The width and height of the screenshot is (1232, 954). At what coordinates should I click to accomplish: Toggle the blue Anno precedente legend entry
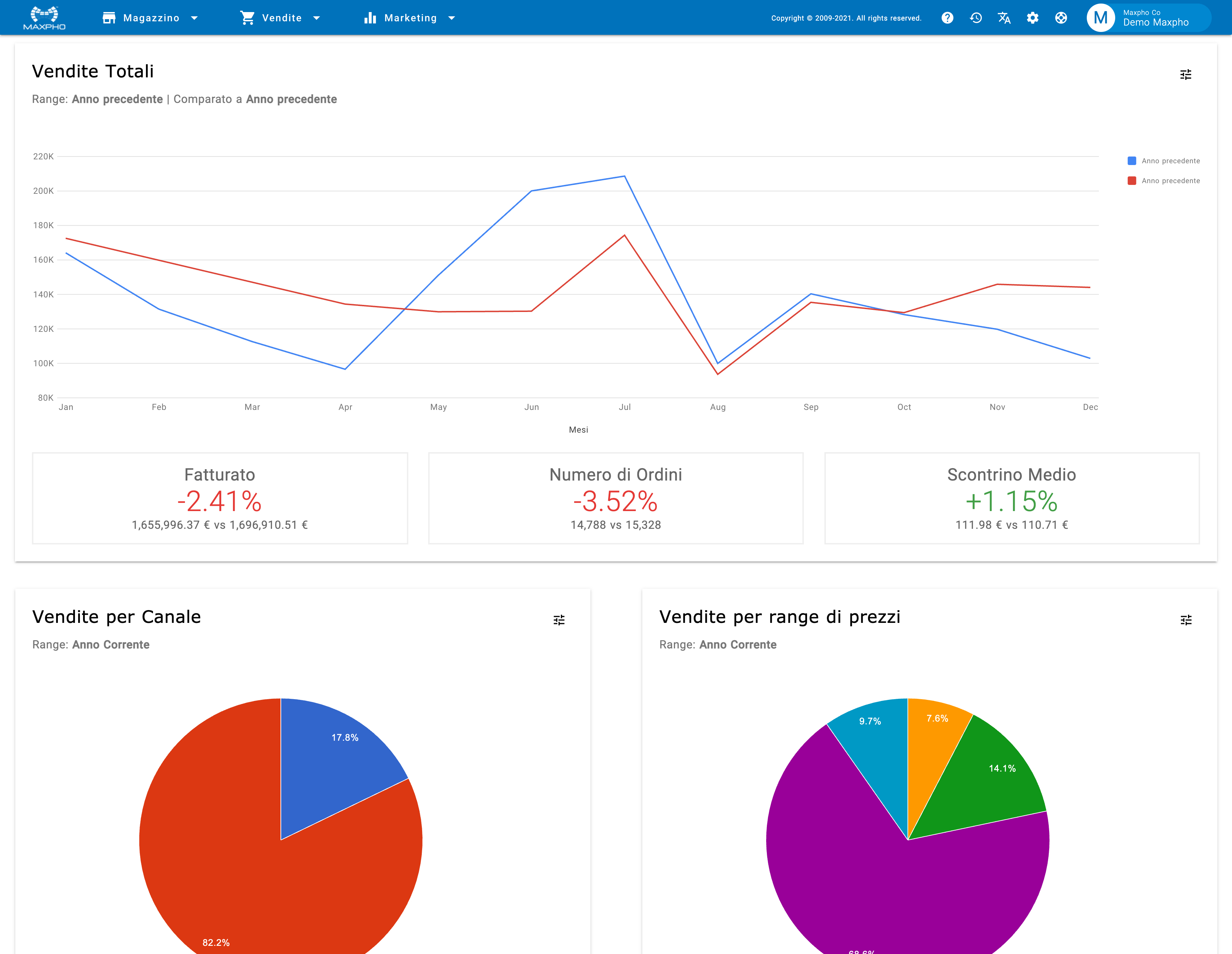tap(1163, 161)
